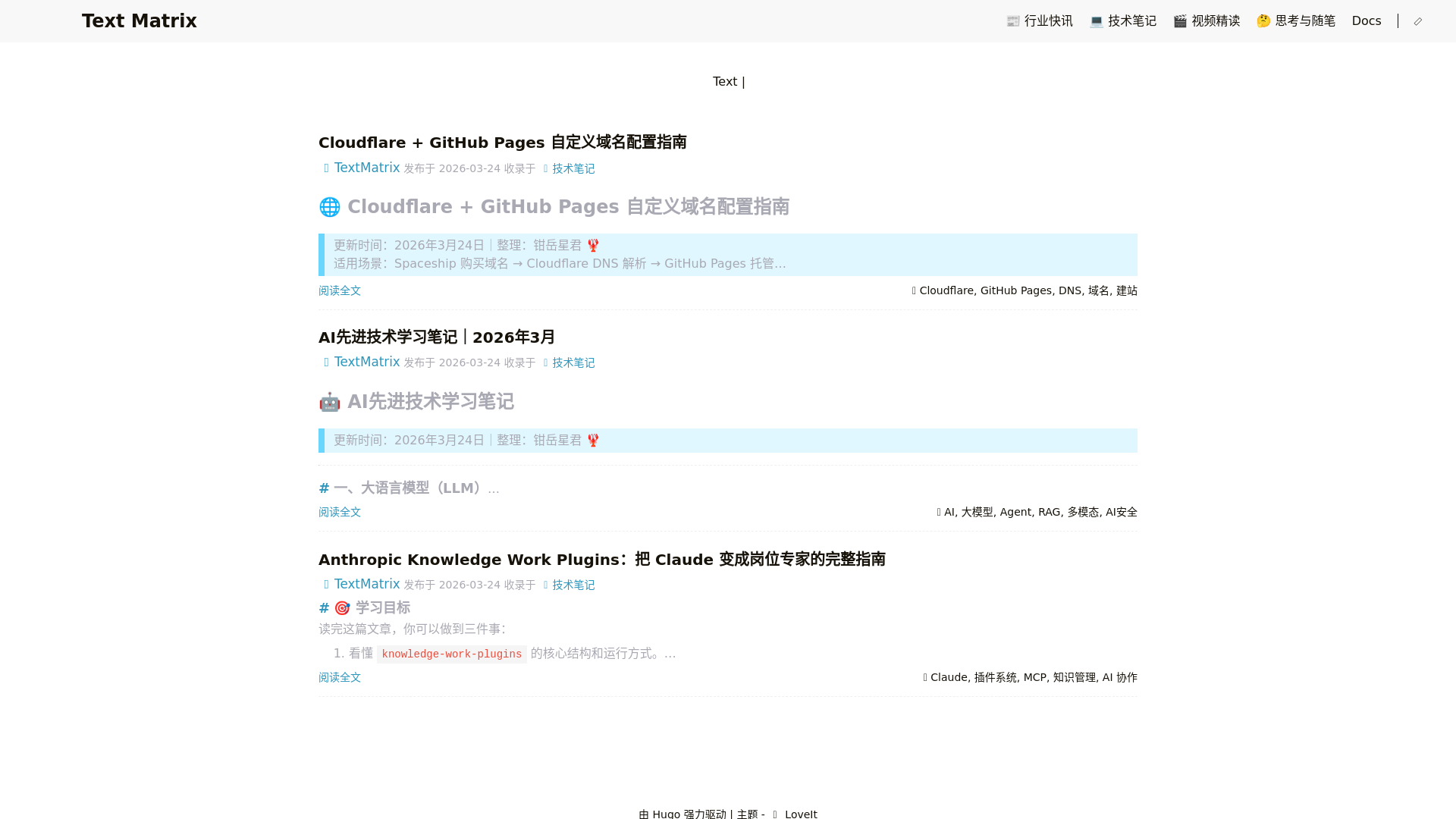Click 阅读全文 for the AI先进技术学习笔记 article
The image size is (1456, 819).
pyautogui.click(x=340, y=513)
